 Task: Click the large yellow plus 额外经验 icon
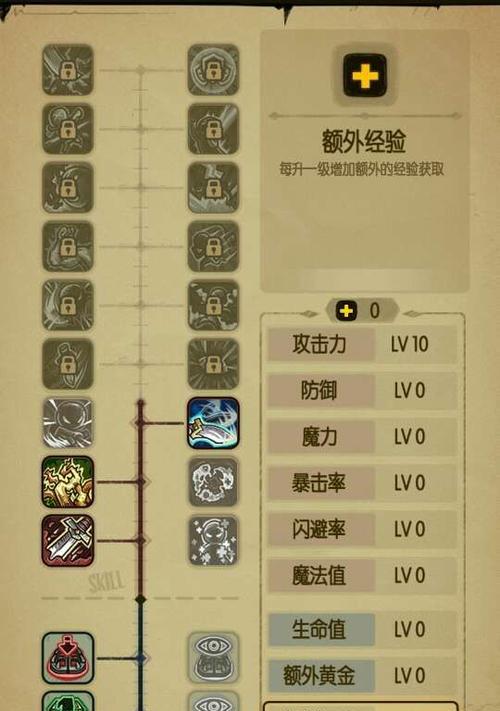(x=365, y=75)
